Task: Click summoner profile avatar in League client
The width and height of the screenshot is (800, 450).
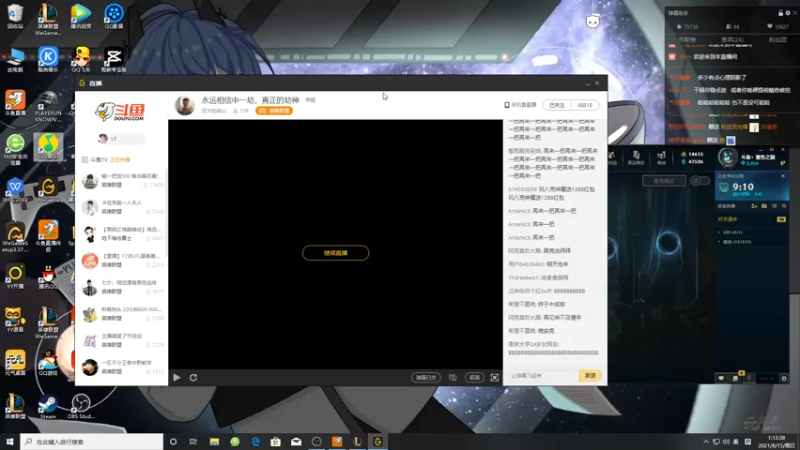Action: click(728, 157)
